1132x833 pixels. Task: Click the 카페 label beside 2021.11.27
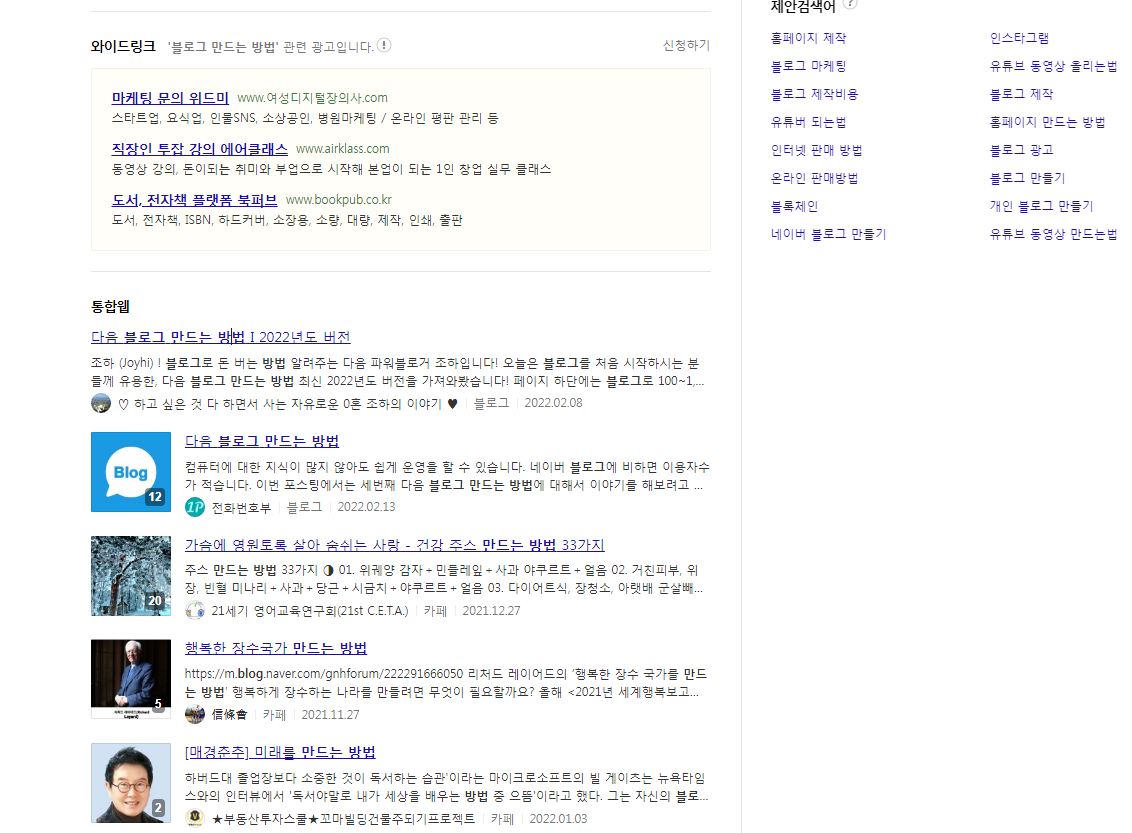click(274, 715)
